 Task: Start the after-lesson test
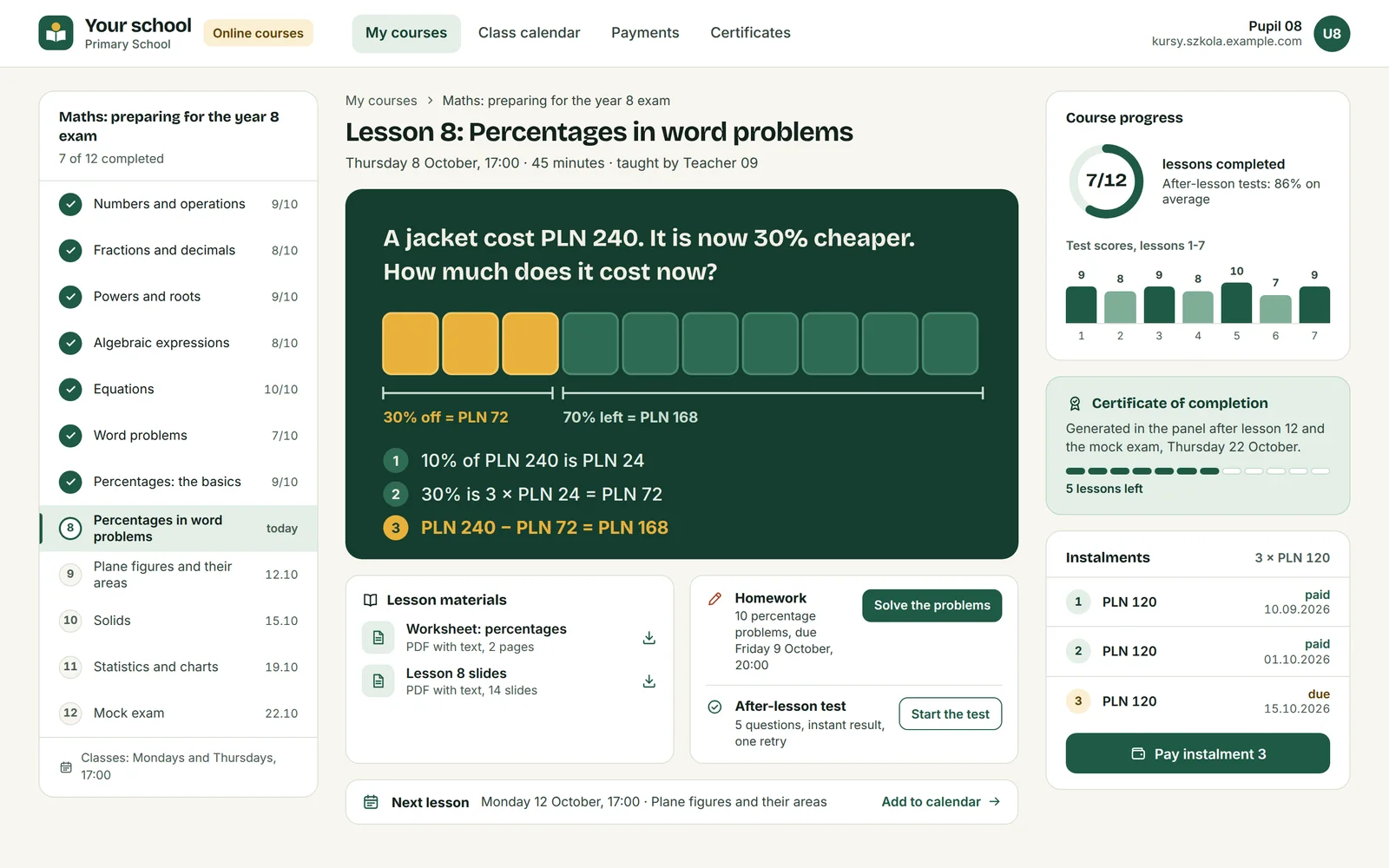[x=950, y=713]
